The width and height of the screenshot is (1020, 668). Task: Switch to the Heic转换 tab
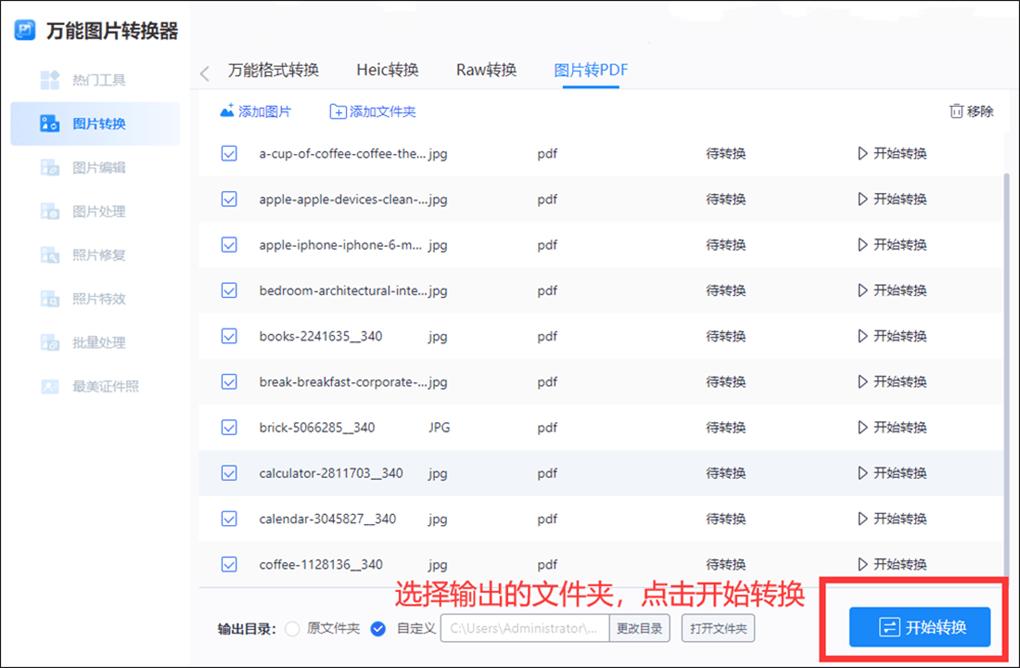pyautogui.click(x=386, y=70)
